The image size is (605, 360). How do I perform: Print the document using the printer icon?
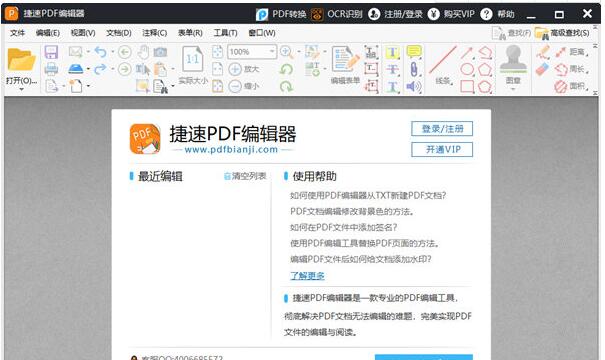[51, 69]
